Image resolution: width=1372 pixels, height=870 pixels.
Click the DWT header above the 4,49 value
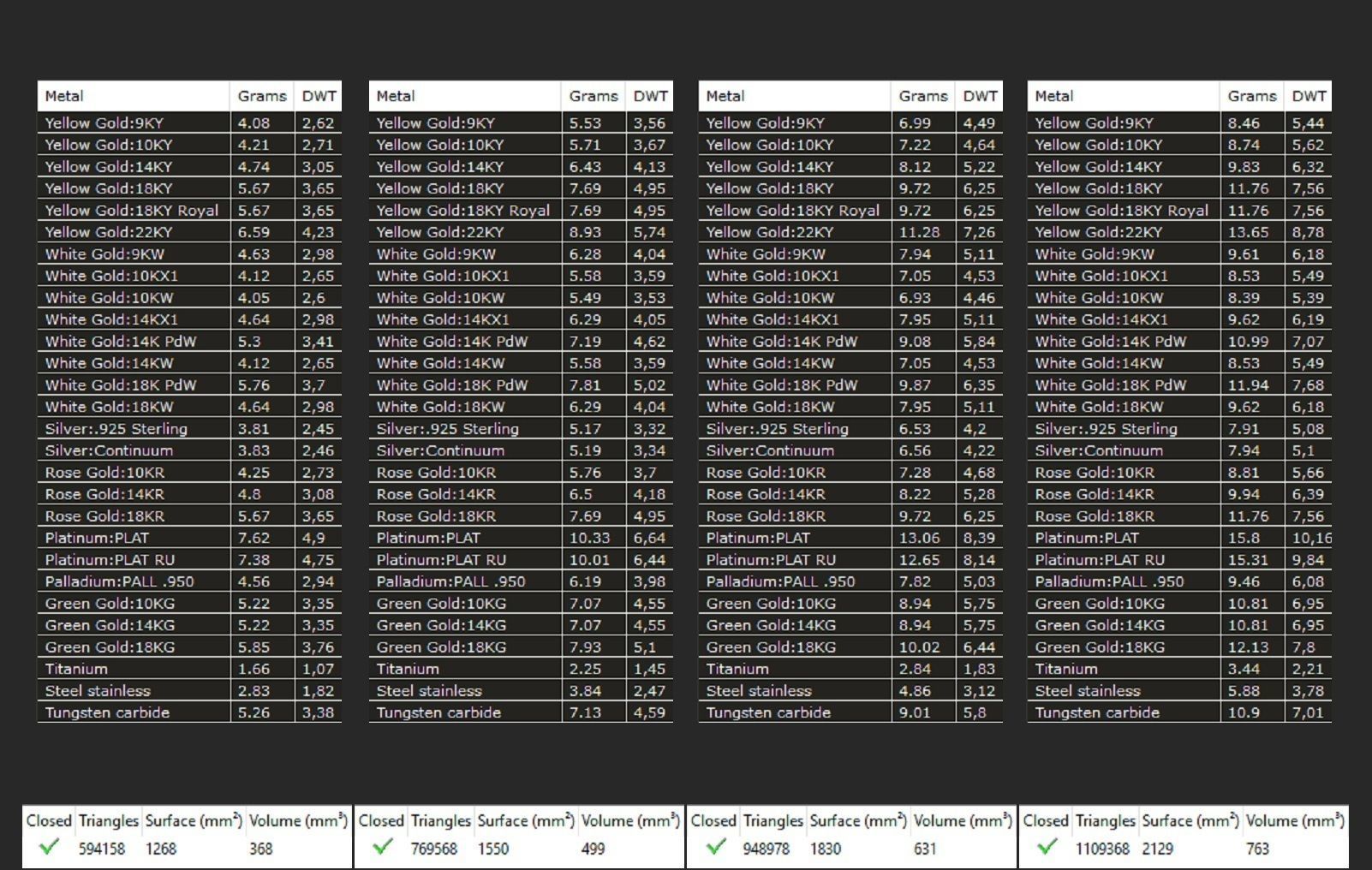pos(980,96)
